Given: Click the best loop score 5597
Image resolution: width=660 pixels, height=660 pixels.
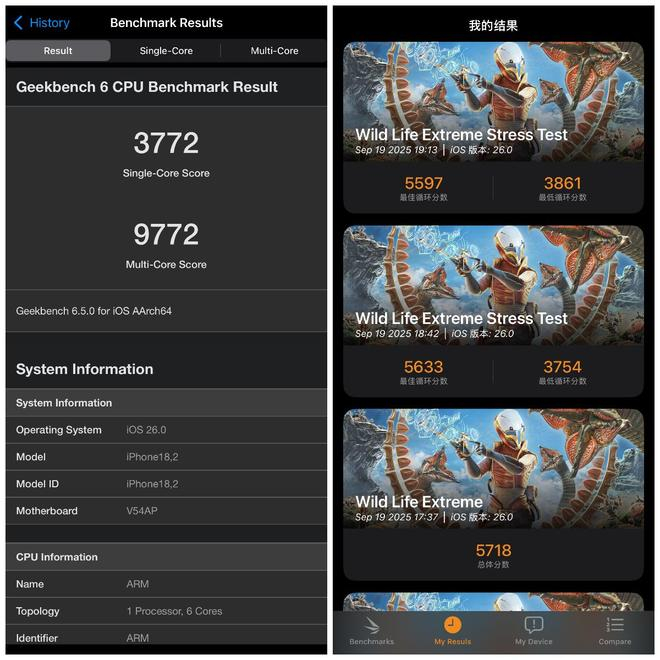Looking at the screenshot, I should [x=423, y=184].
